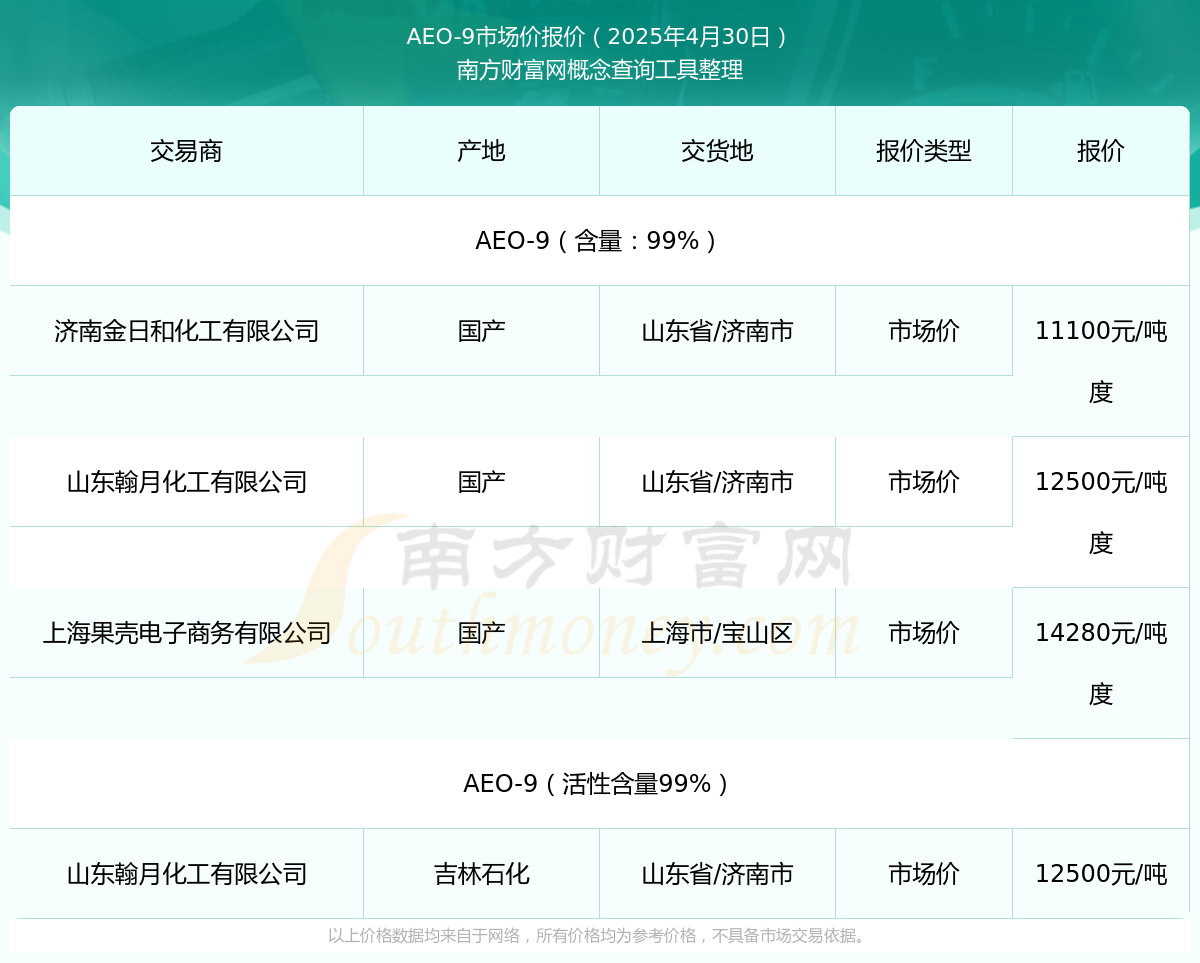Select the '报价' column header
Viewport: 1200px width, 963px height.
[1101, 151]
